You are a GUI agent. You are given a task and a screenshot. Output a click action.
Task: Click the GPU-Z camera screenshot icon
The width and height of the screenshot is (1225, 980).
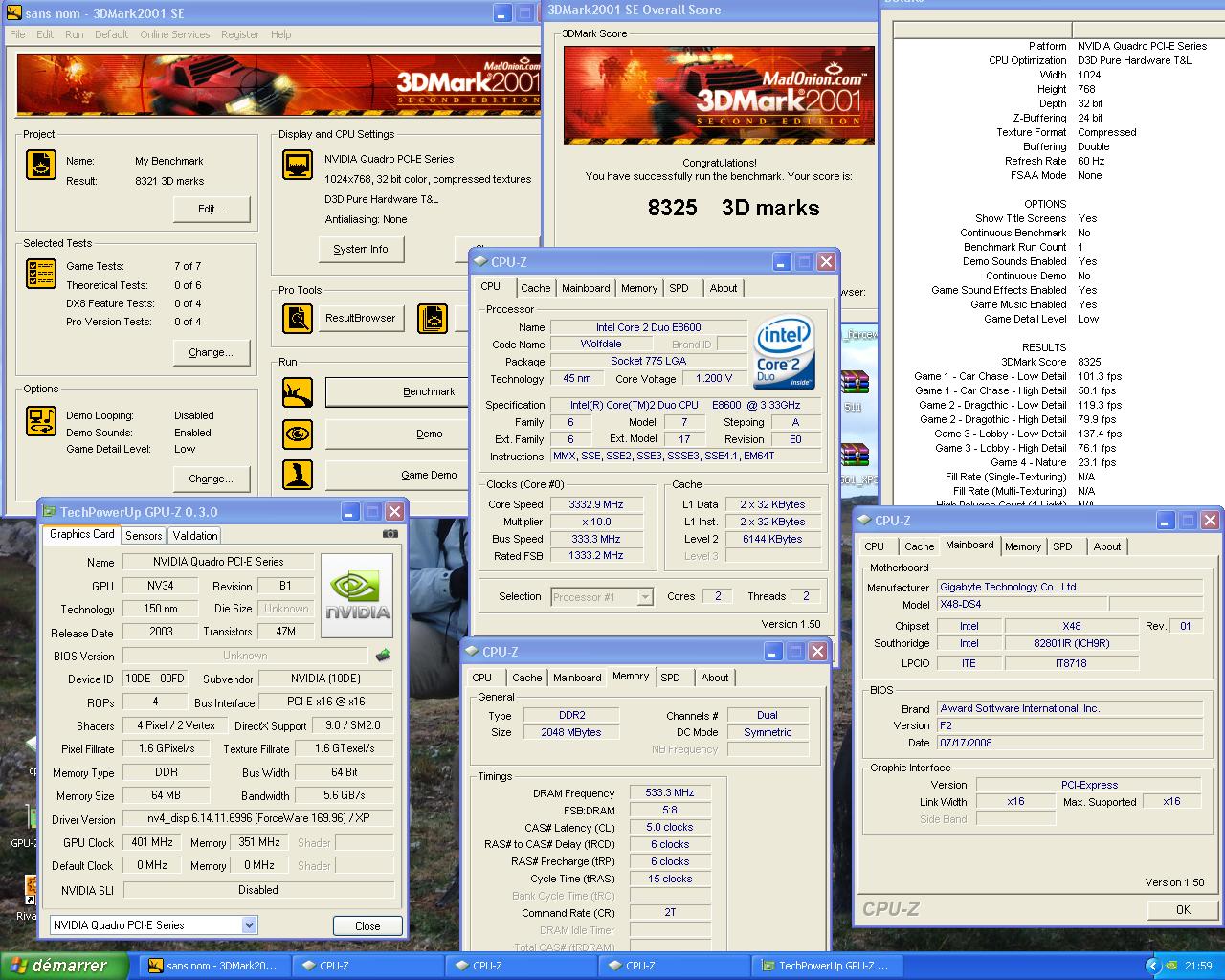390,534
